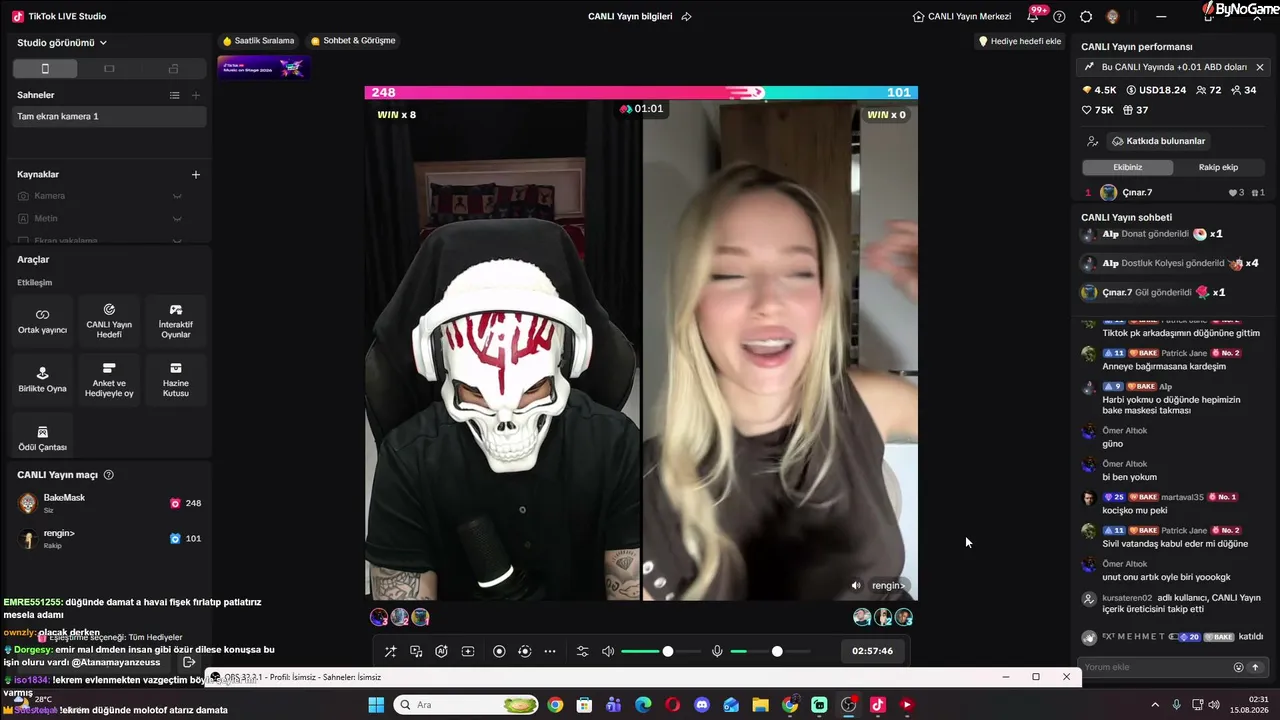Expand the Studio görünümü dropdown

pyautogui.click(x=62, y=43)
